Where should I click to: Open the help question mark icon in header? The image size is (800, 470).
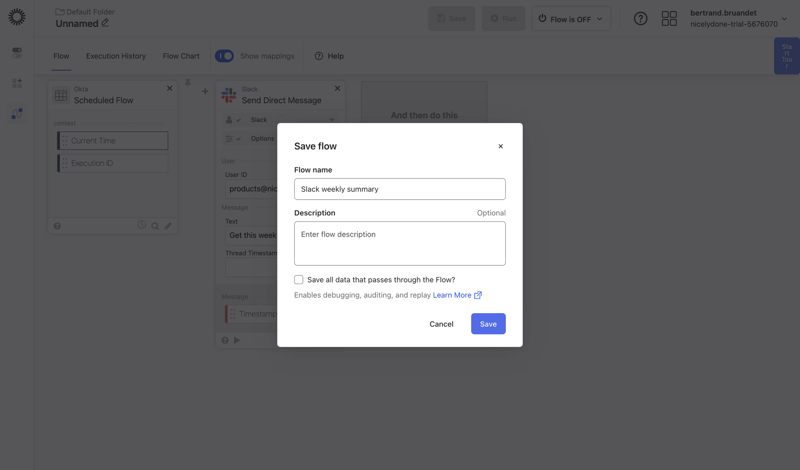(x=640, y=19)
